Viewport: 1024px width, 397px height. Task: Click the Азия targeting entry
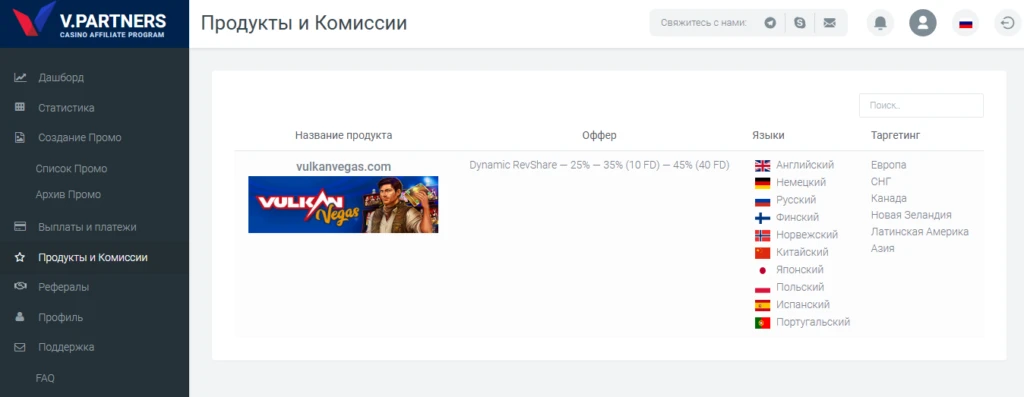882,248
